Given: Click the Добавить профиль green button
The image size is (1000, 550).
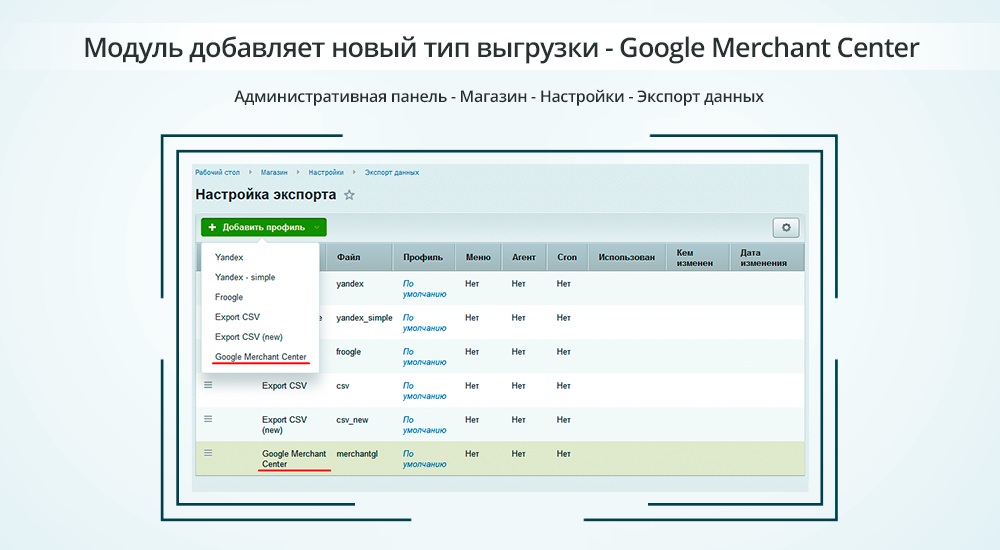Looking at the screenshot, I should [263, 227].
